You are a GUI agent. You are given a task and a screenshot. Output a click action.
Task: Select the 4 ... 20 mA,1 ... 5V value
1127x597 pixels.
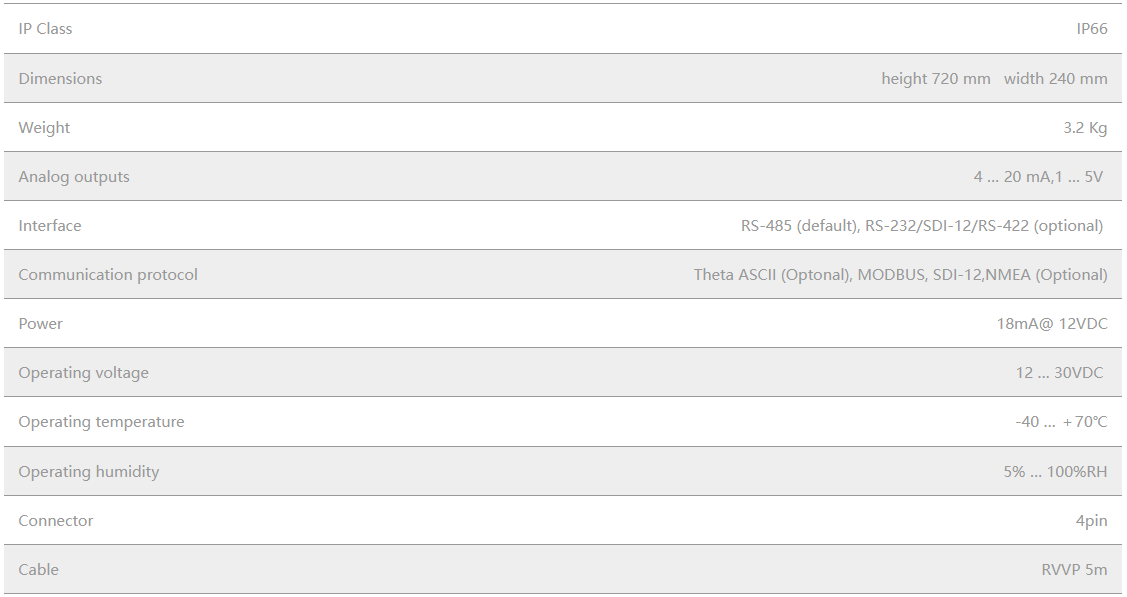click(x=1038, y=176)
